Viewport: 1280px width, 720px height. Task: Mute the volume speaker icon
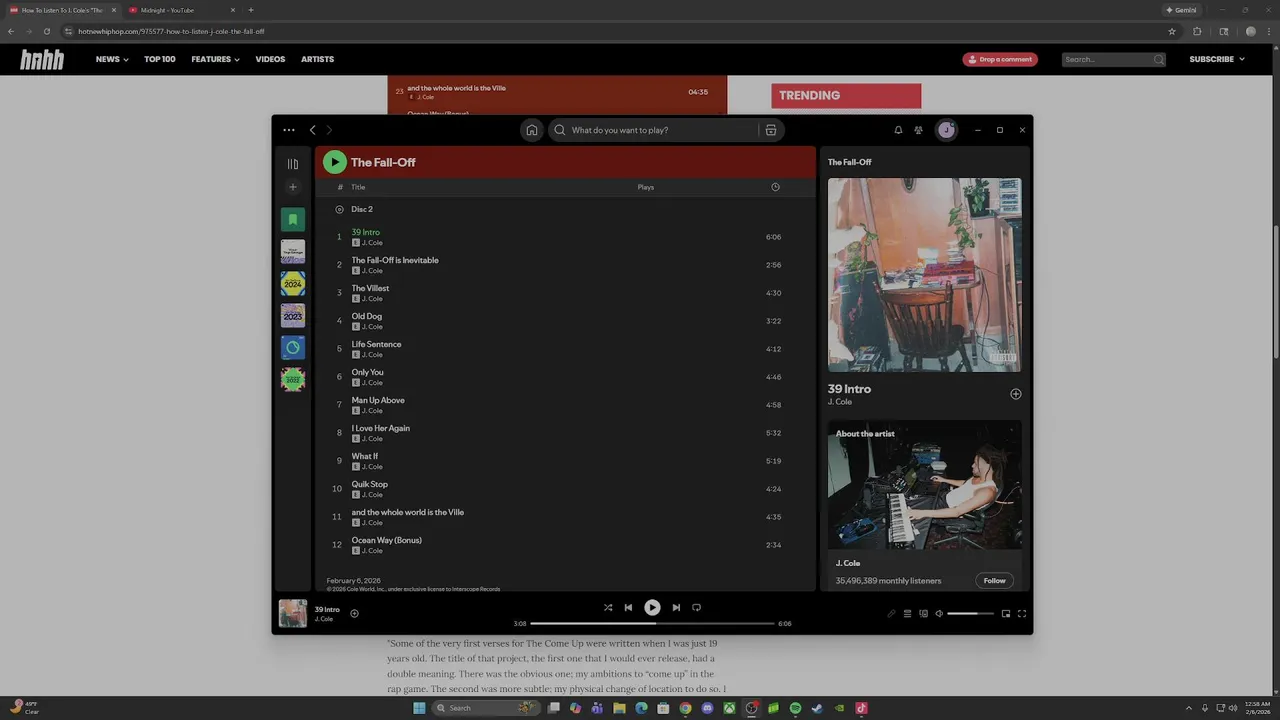point(938,613)
